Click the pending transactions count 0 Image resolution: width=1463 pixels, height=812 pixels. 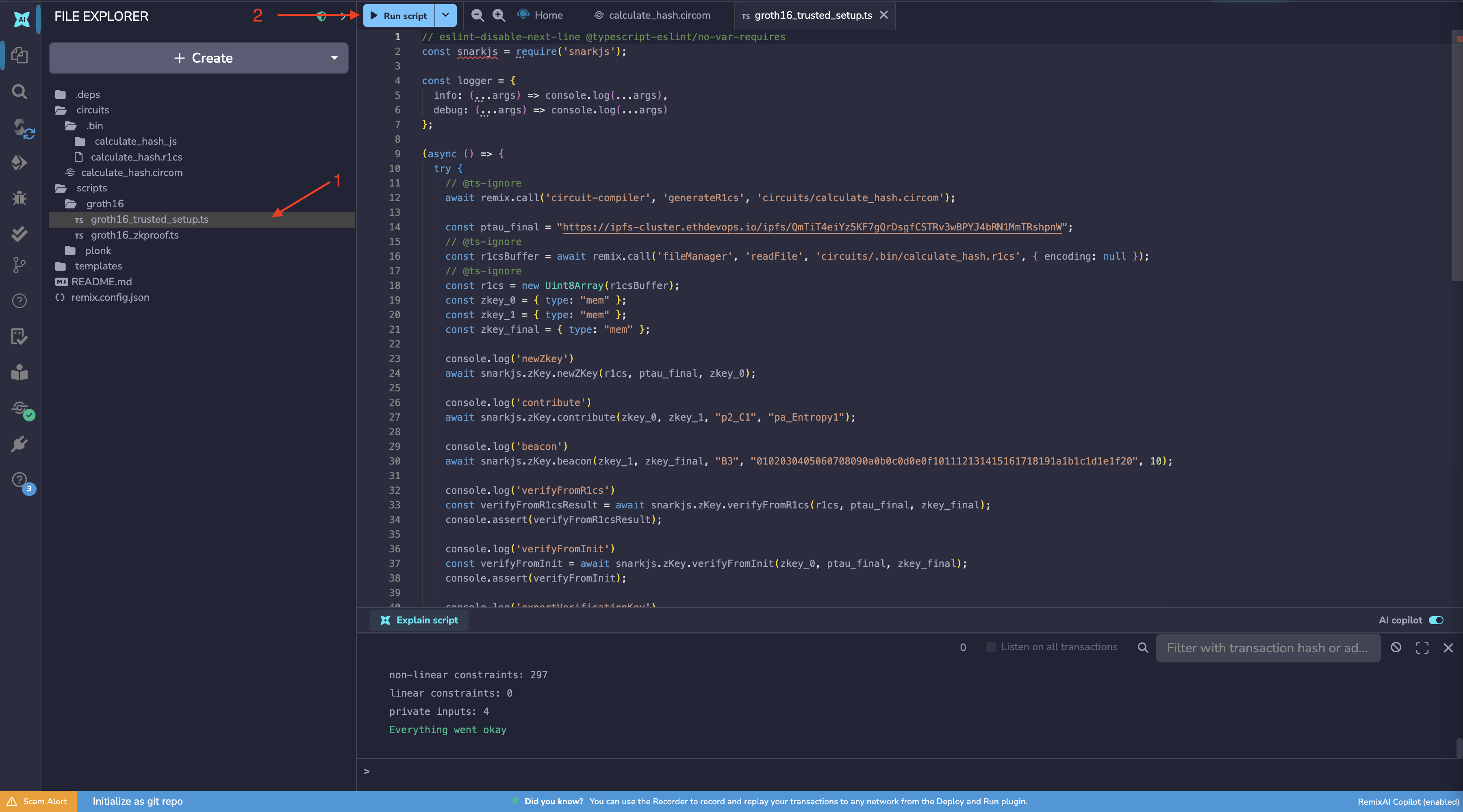click(963, 647)
